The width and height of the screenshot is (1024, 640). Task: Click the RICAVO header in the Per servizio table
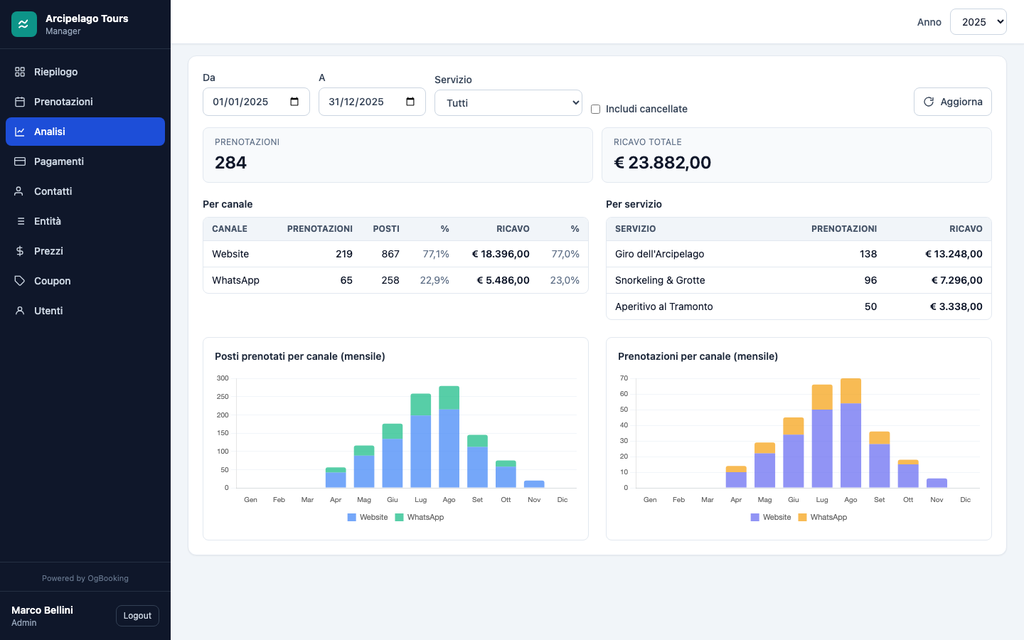coord(966,229)
